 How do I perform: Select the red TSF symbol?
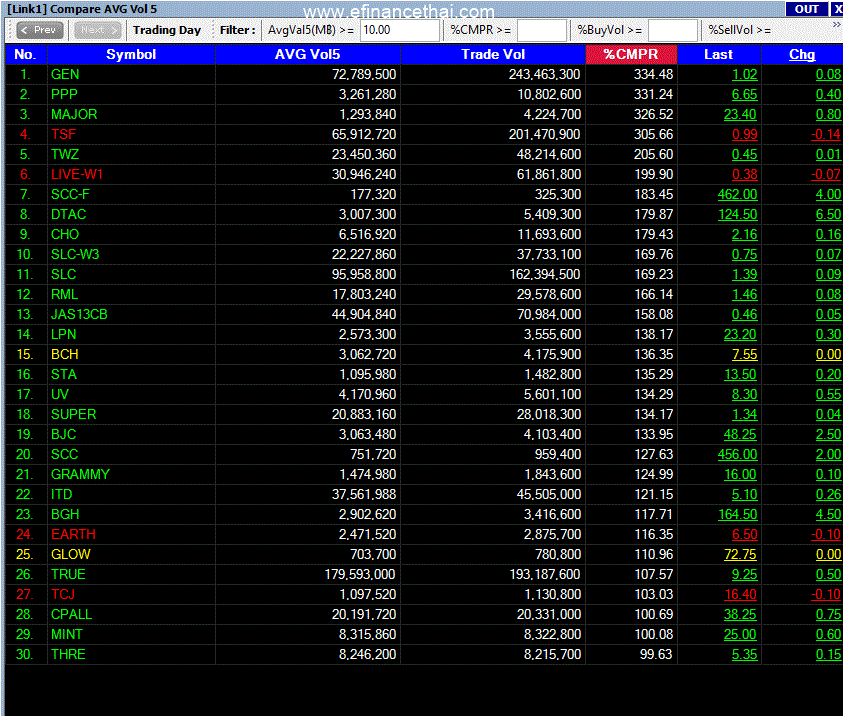(63, 134)
